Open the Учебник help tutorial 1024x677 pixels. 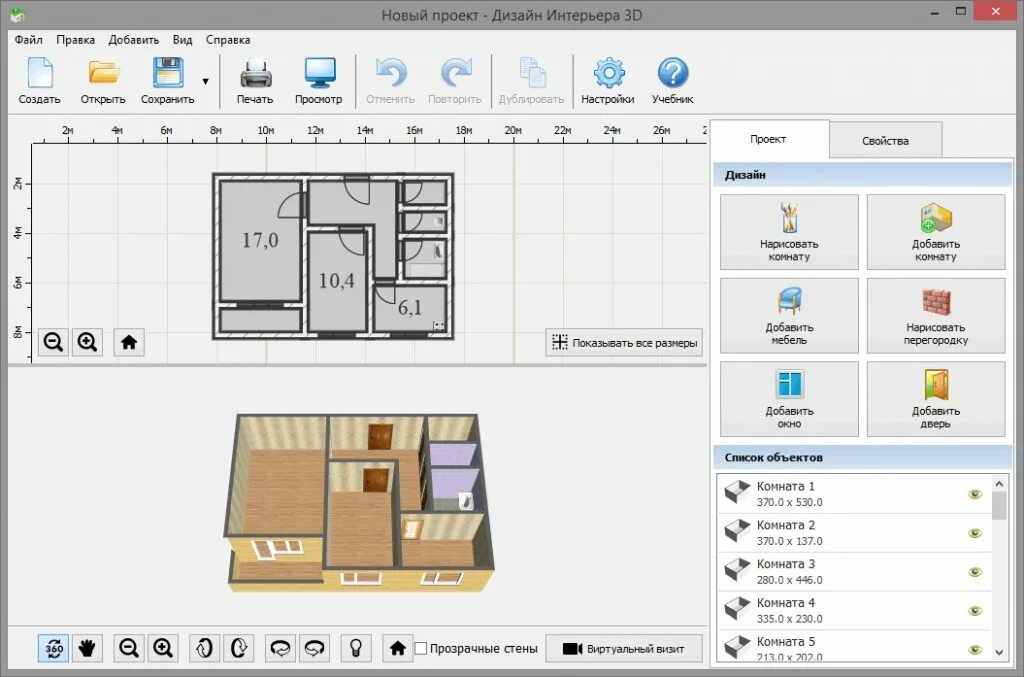pyautogui.click(x=673, y=80)
